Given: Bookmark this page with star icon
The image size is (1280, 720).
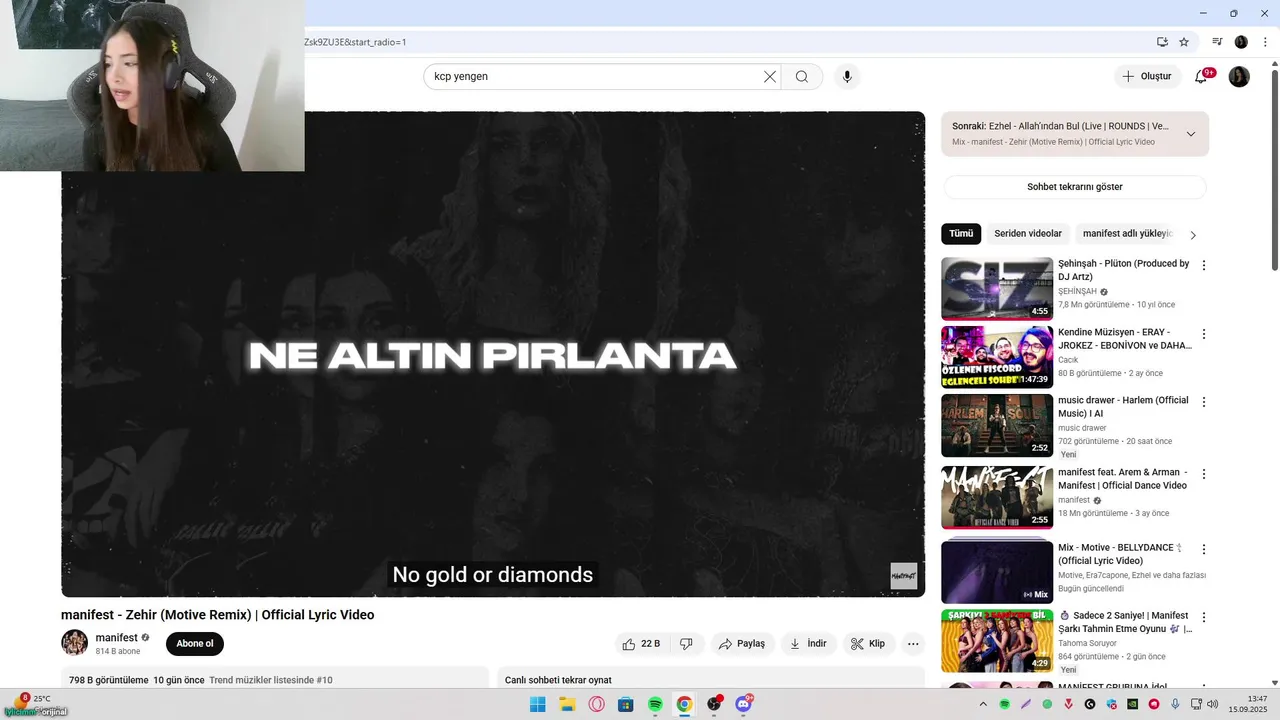Looking at the screenshot, I should click(1184, 42).
